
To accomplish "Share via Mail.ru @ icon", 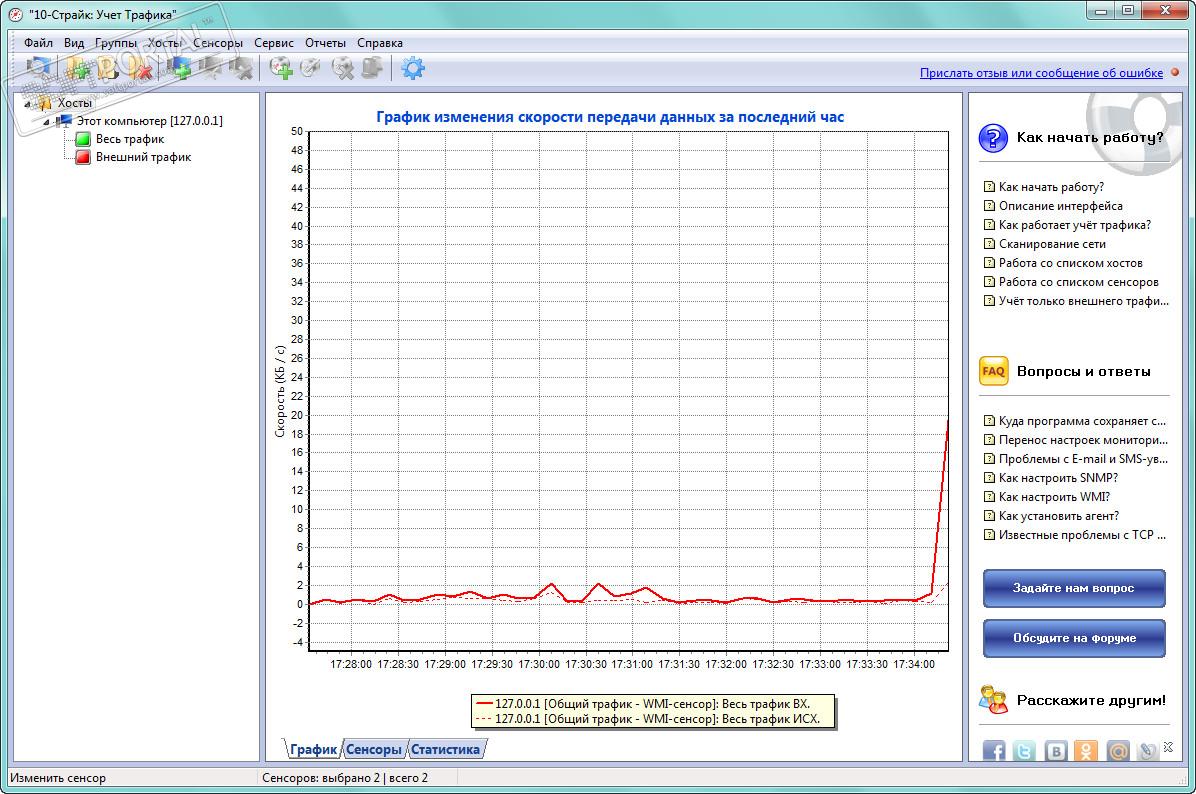I will [1117, 751].
